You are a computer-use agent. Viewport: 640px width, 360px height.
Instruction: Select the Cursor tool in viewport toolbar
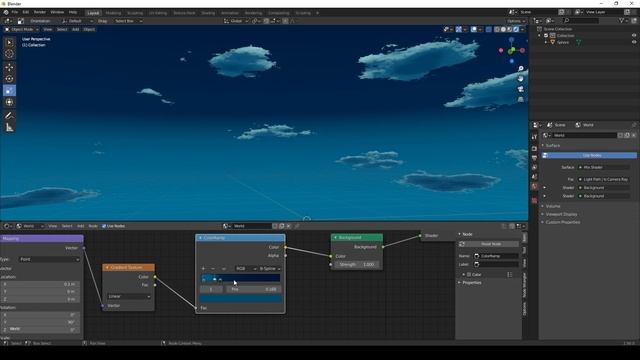(9, 54)
